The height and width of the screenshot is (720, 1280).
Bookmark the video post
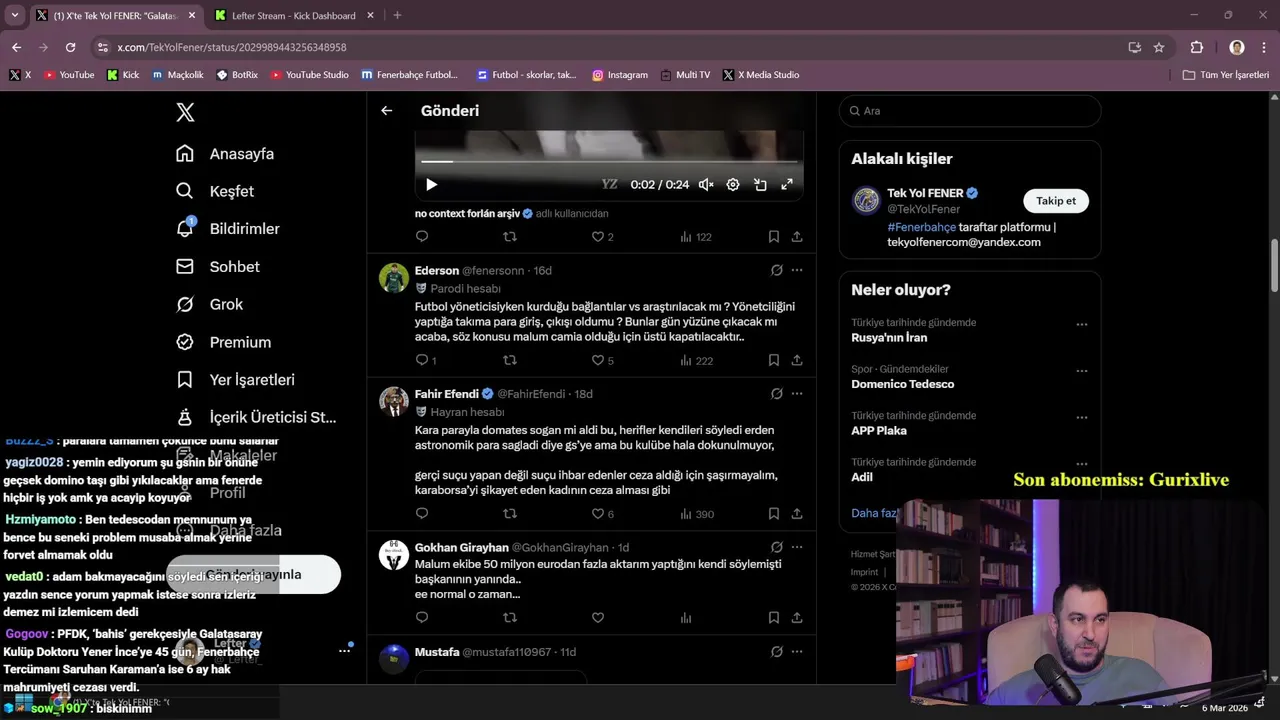774,237
